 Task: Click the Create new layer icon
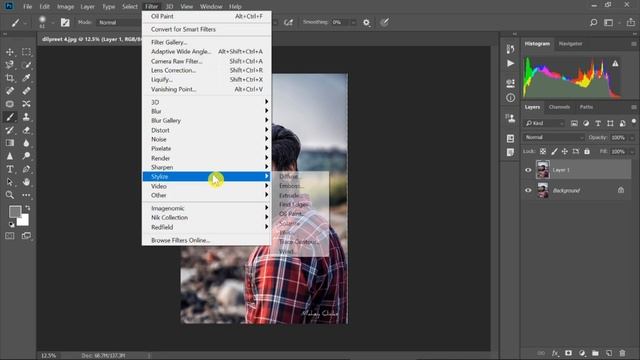click(609, 353)
